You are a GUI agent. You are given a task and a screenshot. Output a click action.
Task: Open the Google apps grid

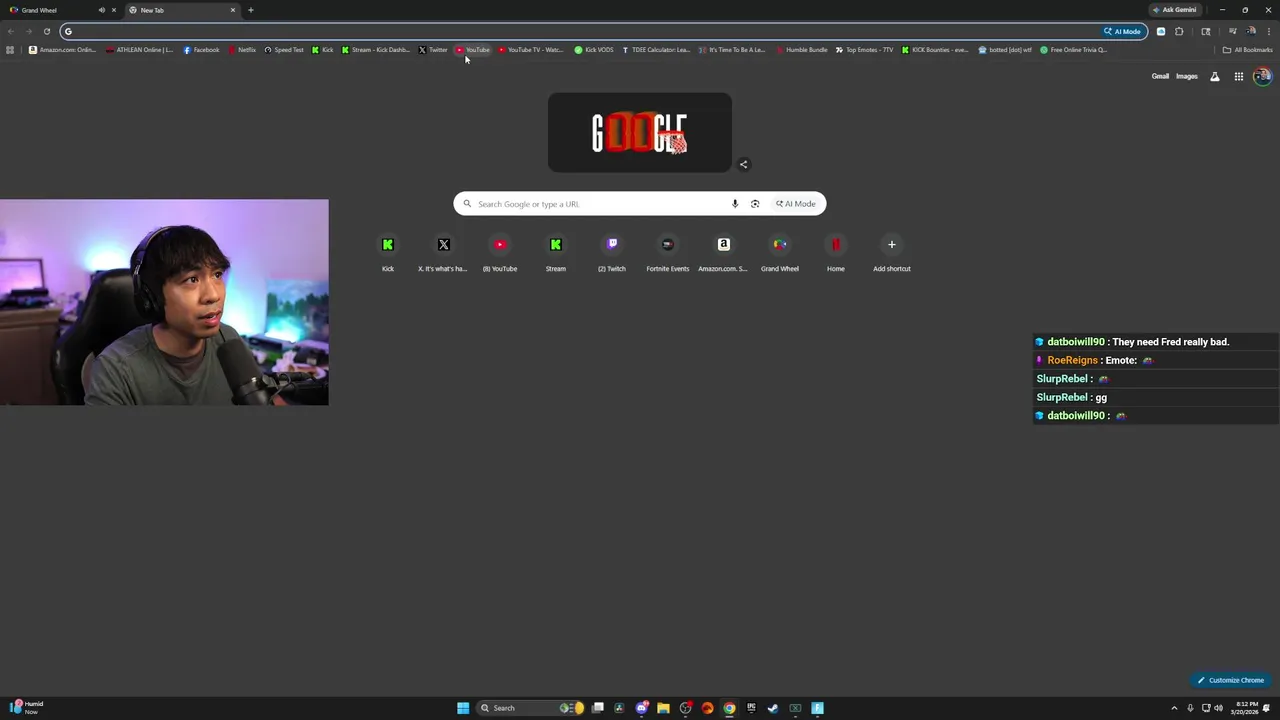pyautogui.click(x=1238, y=76)
